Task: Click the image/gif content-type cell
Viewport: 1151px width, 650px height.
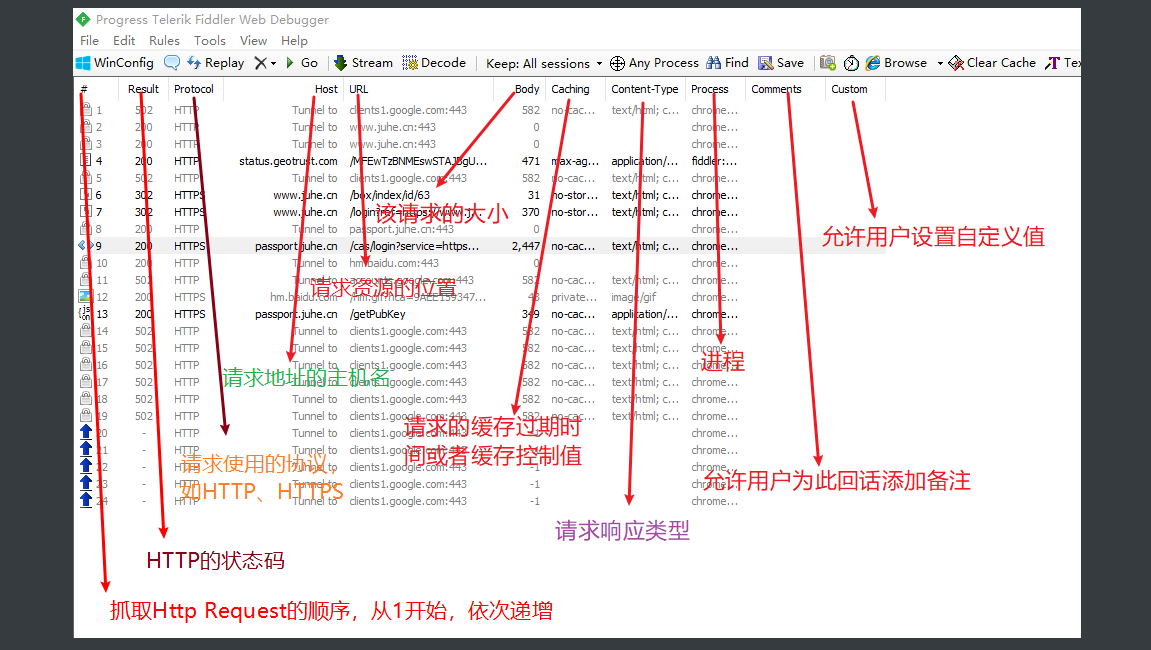Action: point(633,297)
